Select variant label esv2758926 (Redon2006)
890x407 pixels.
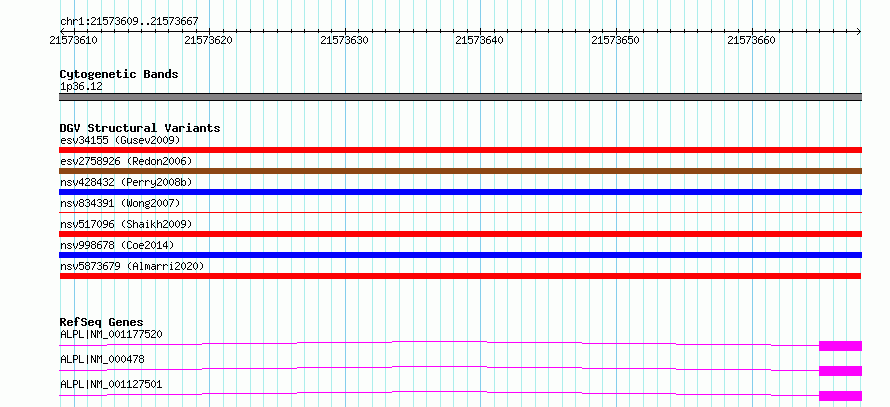126,161
